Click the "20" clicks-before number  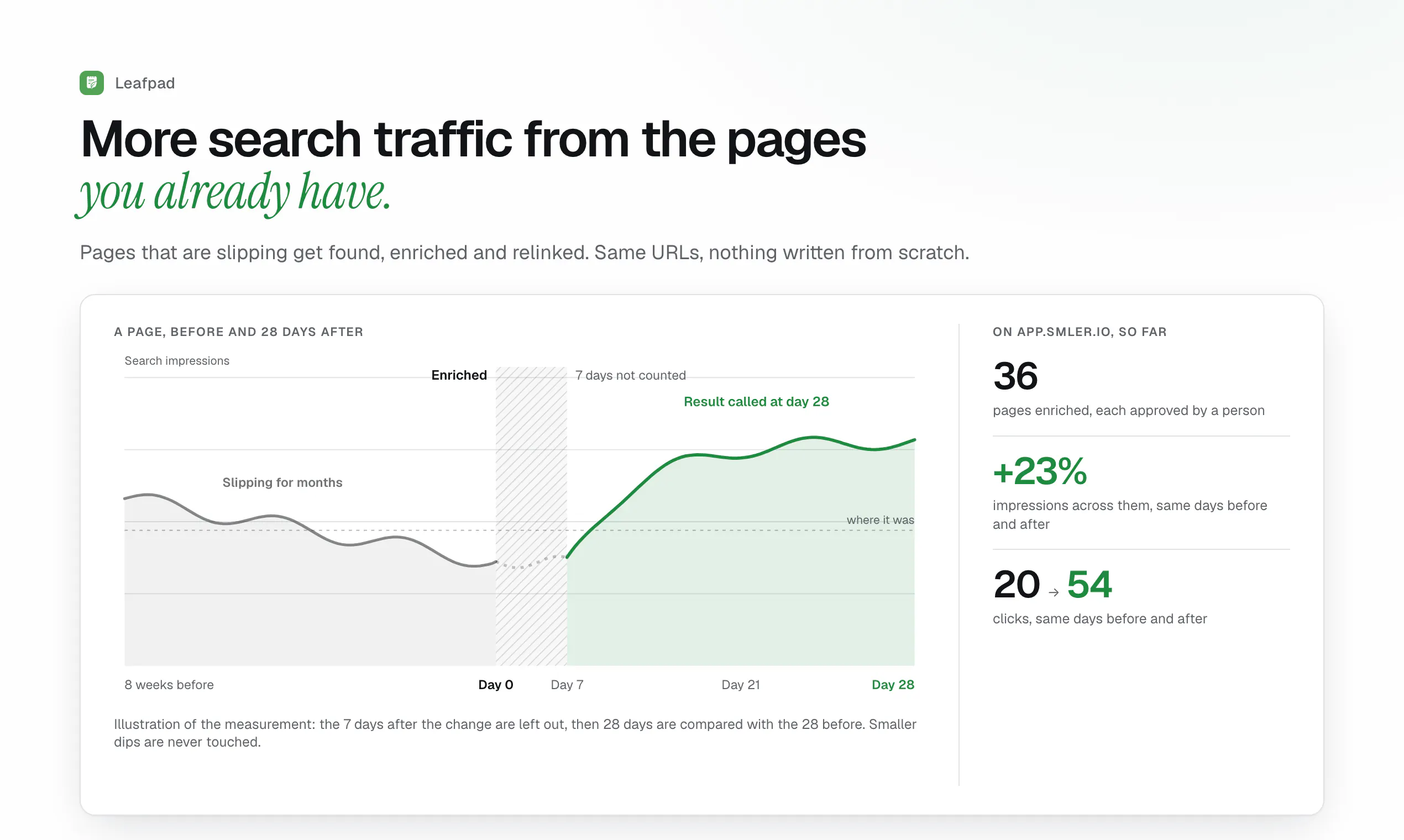click(1017, 584)
